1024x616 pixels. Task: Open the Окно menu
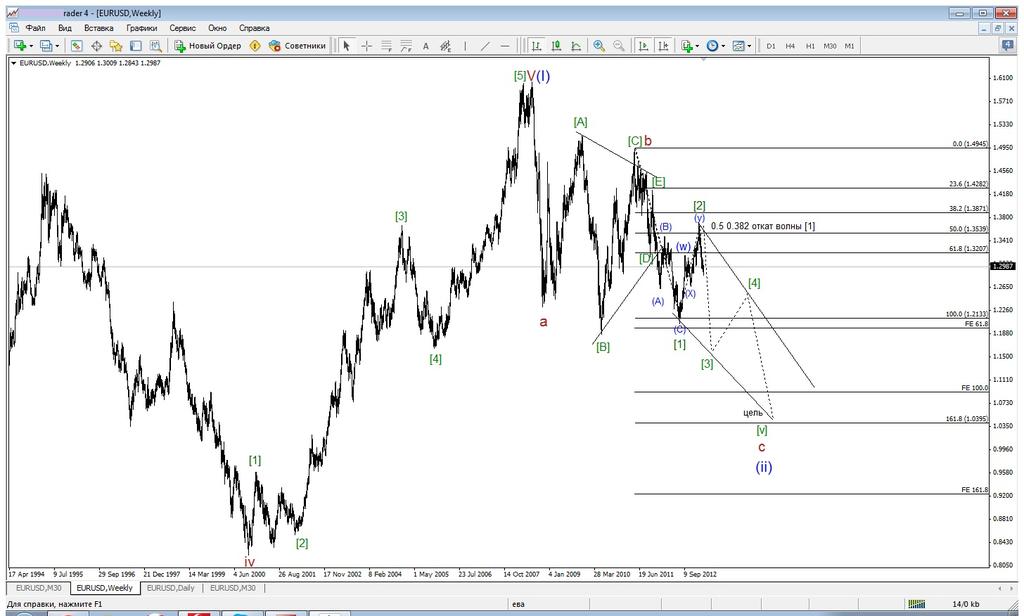coord(217,28)
